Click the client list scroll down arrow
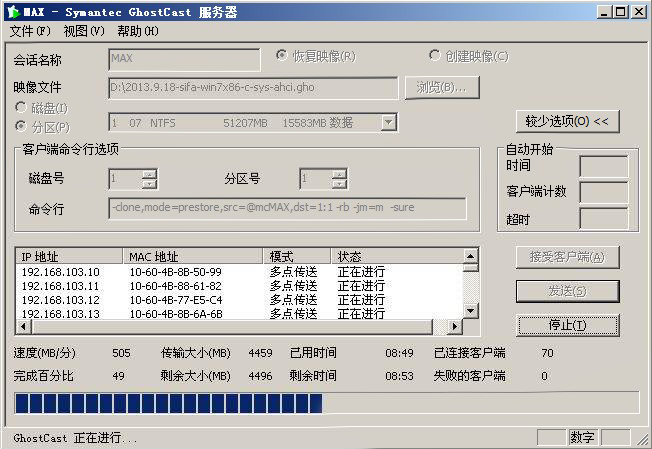This screenshot has height=449, width=652. 470,311
